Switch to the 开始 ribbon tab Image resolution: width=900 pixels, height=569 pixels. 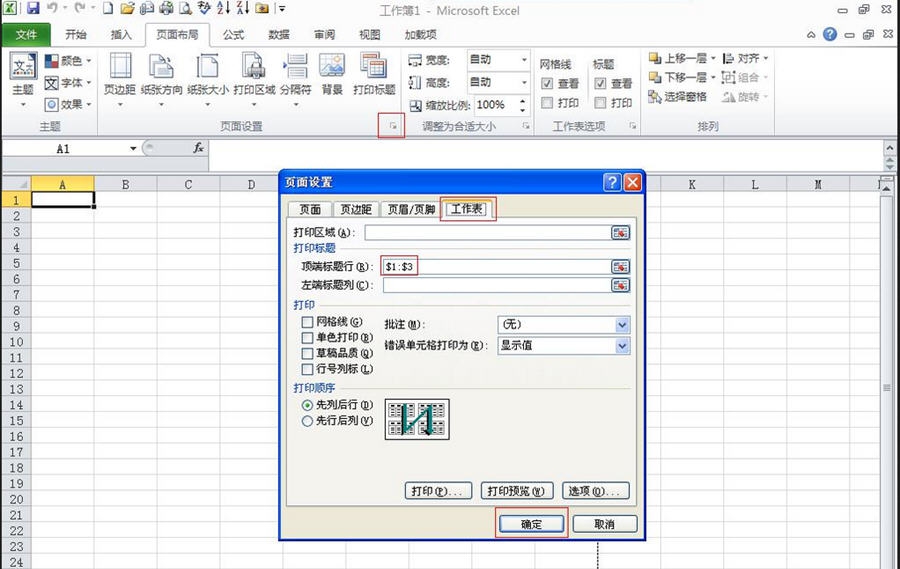pos(75,34)
